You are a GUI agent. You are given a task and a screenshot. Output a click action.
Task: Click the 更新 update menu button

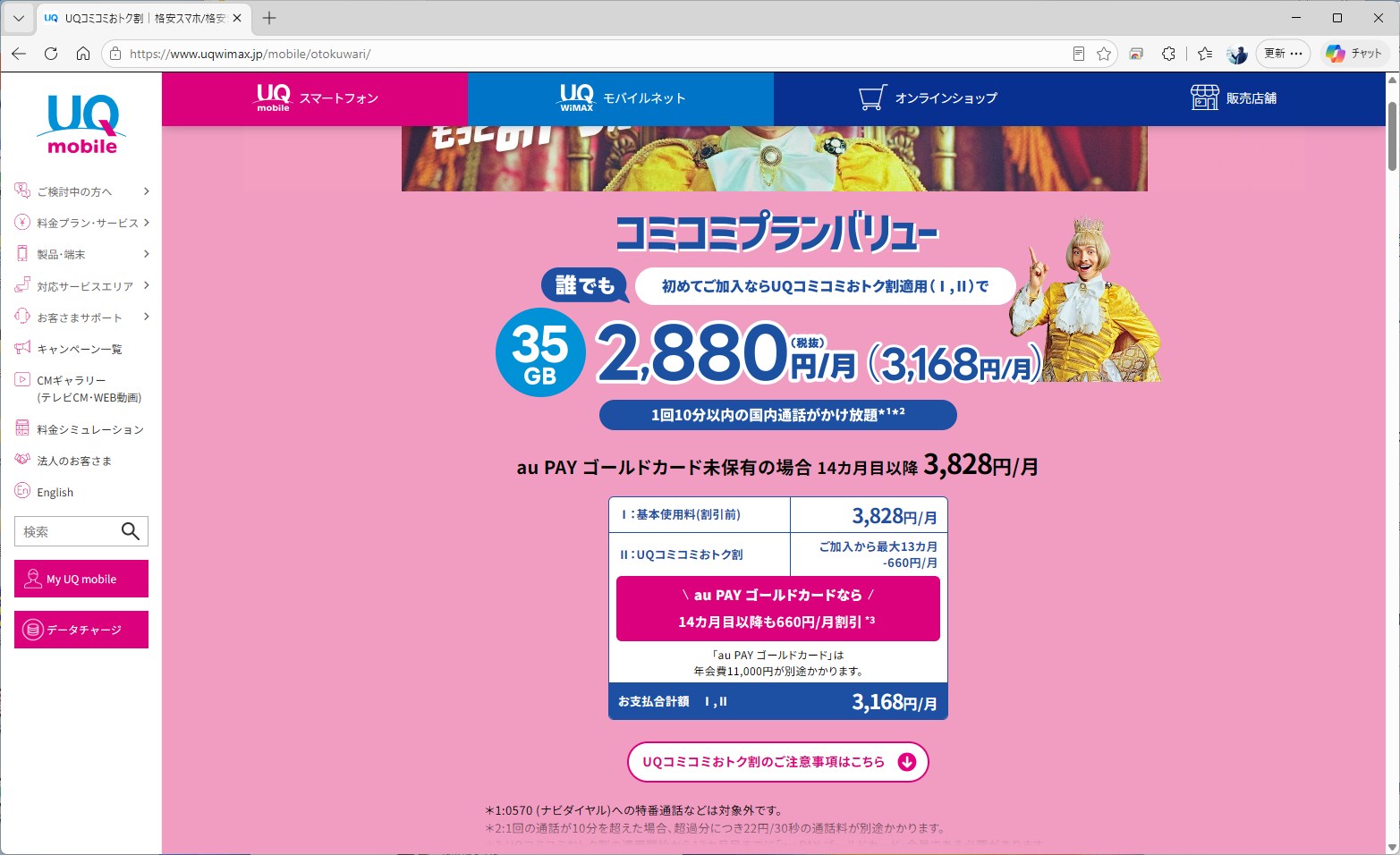[x=1284, y=54]
